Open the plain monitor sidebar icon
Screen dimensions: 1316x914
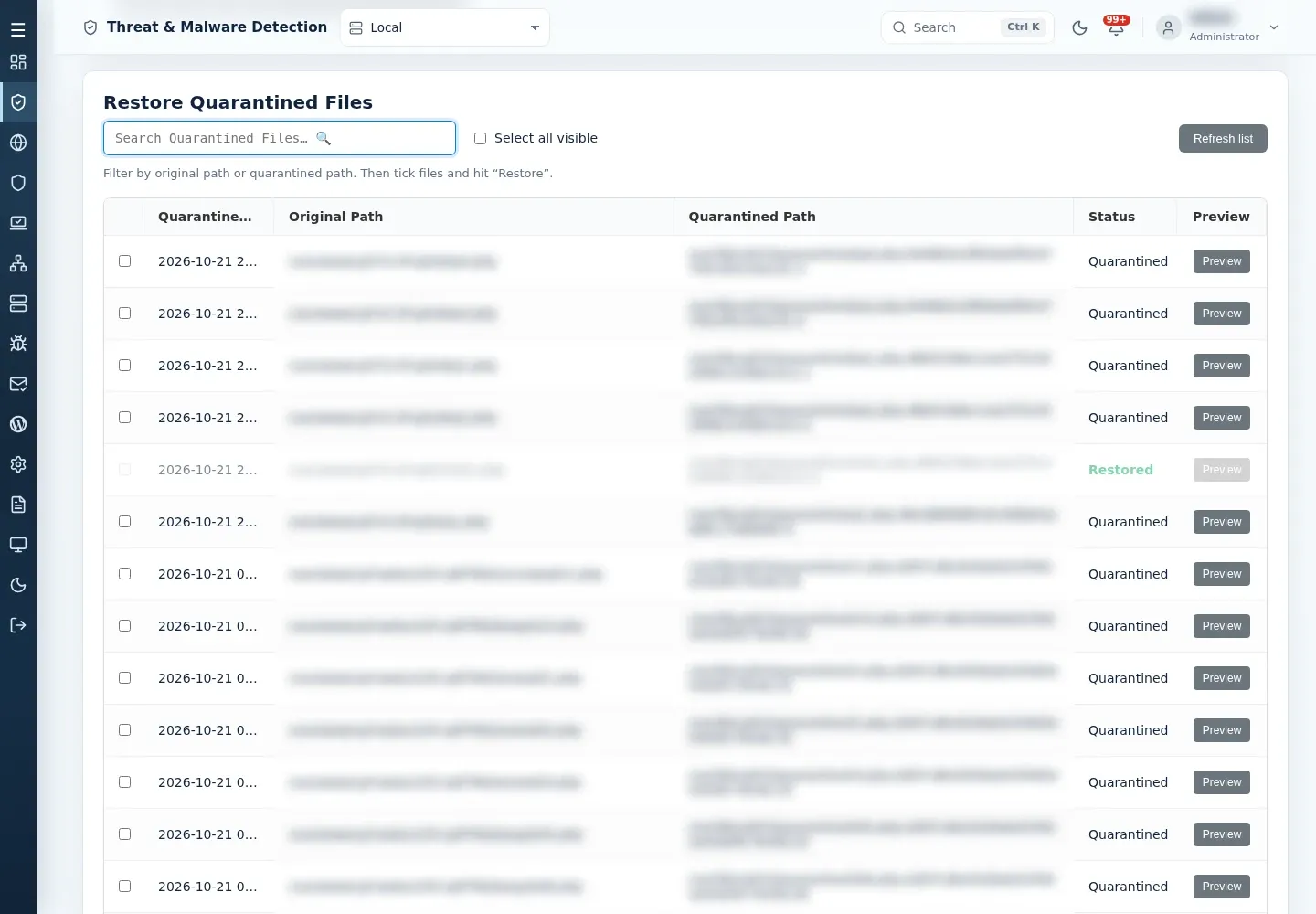[x=18, y=545]
